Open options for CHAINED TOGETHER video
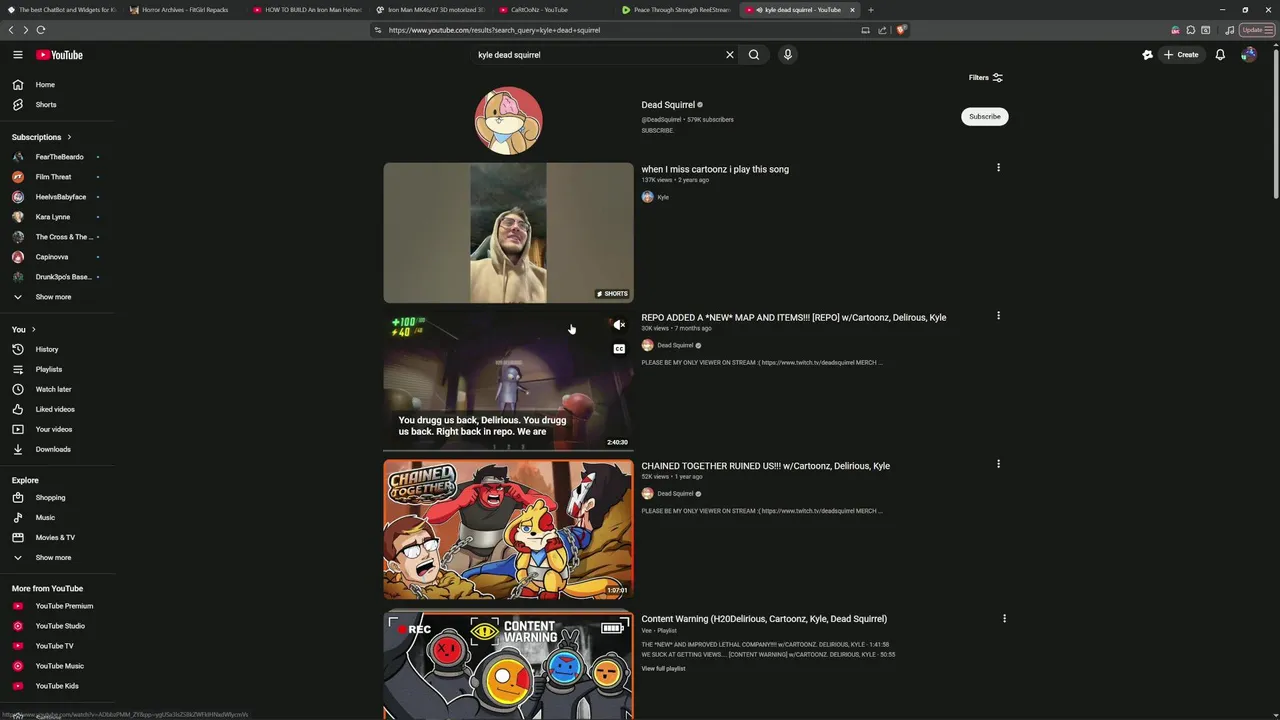The image size is (1280, 720). (x=998, y=464)
